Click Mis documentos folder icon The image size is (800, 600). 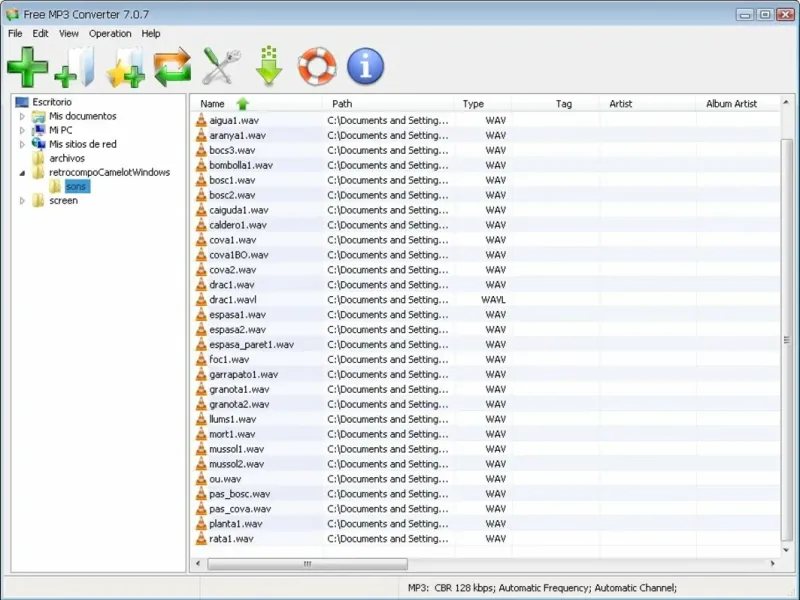[x=39, y=116]
